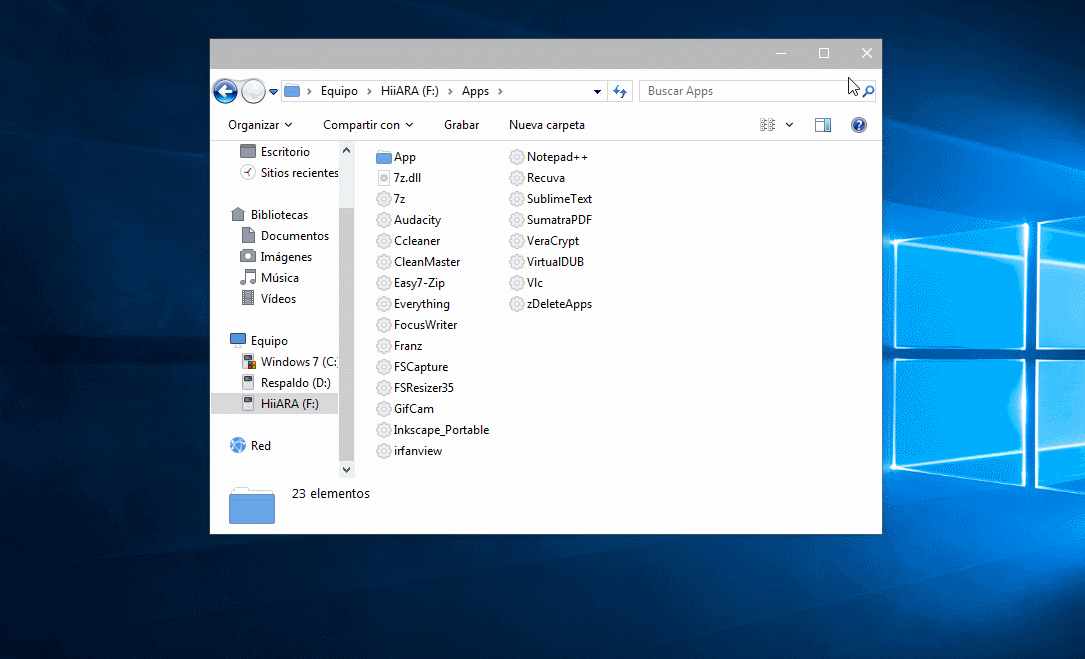This screenshot has width=1085, height=659.
Task: Select the Audacity icon
Action: click(x=384, y=220)
